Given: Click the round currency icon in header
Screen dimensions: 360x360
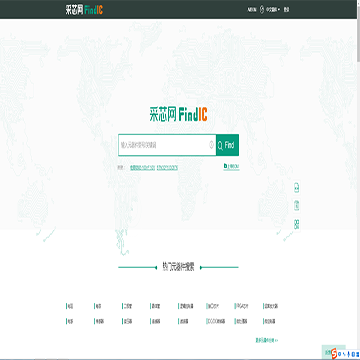Looking at the screenshot, I should point(262,10).
